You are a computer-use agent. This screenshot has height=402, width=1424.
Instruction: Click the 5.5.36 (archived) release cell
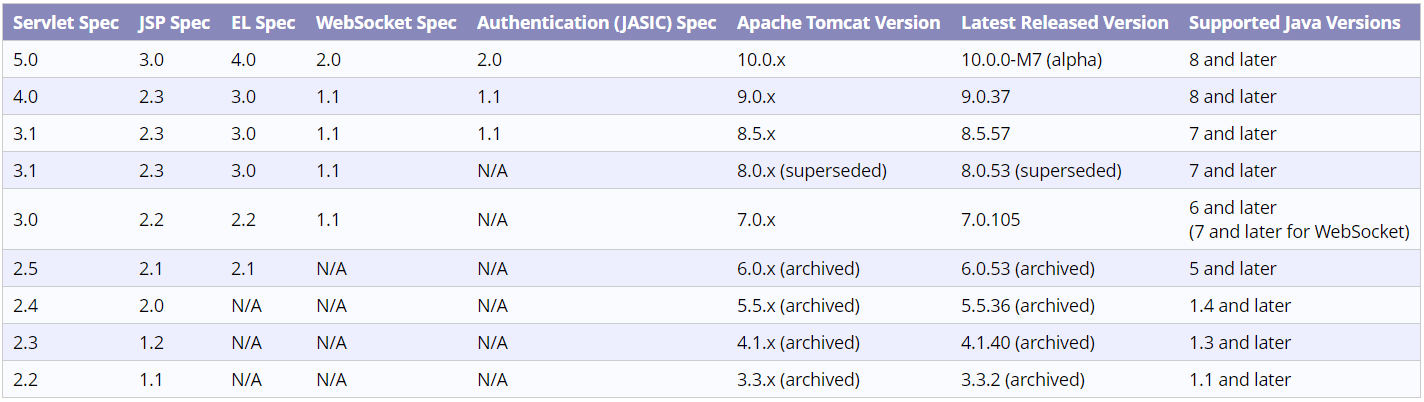pos(1028,306)
